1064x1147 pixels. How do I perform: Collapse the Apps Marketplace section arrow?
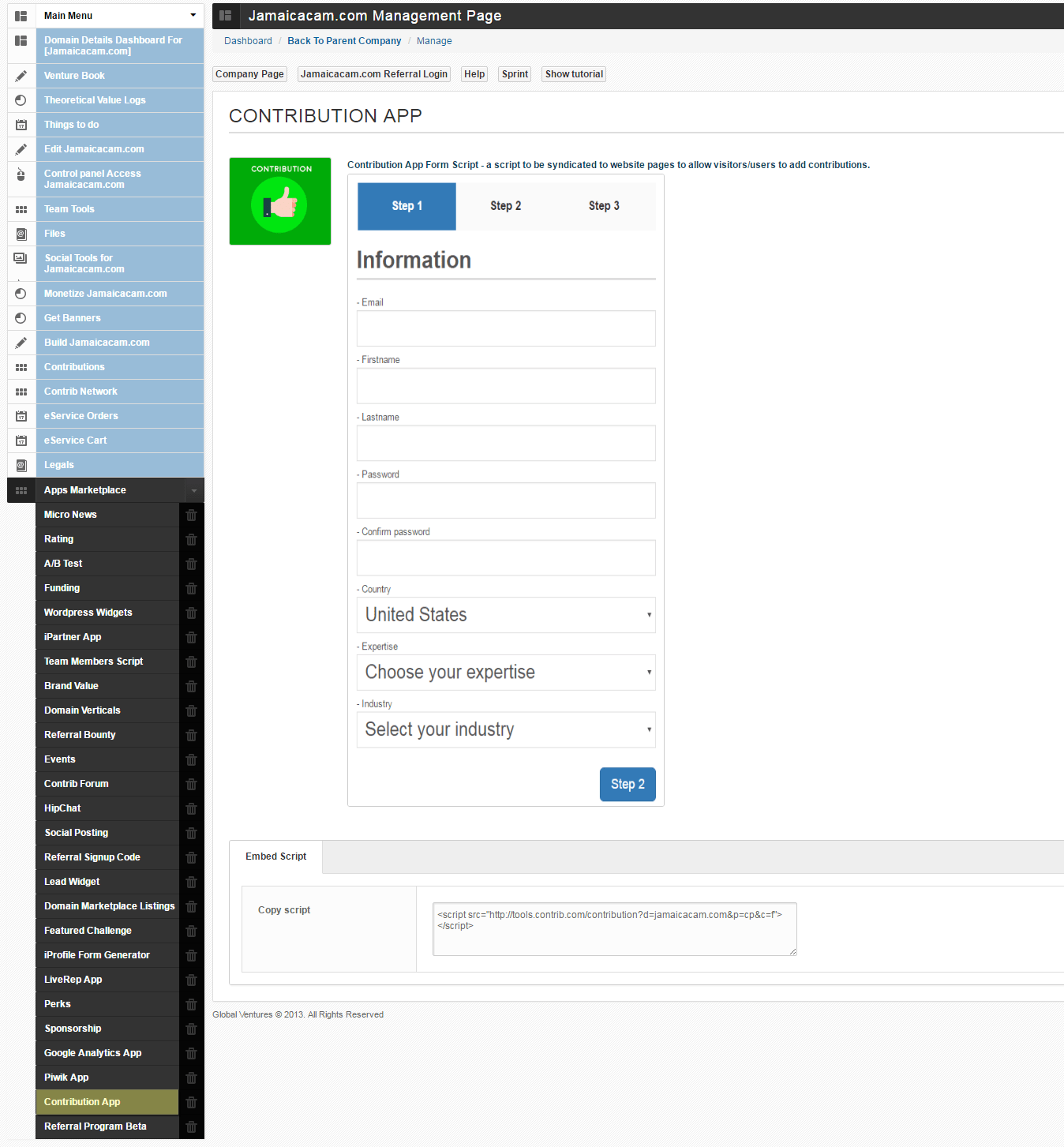coord(194,490)
